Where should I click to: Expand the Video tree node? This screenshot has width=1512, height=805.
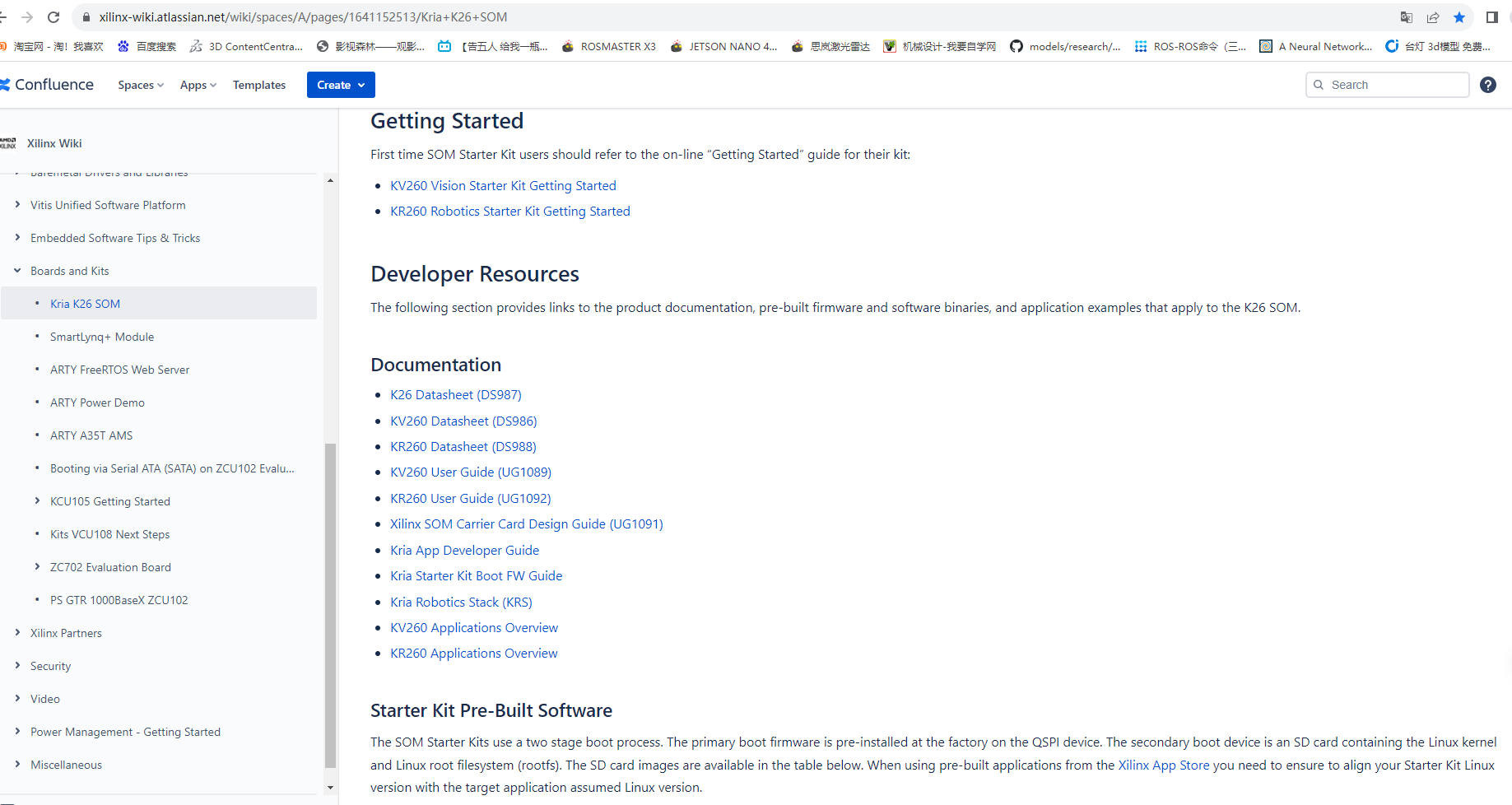17,699
